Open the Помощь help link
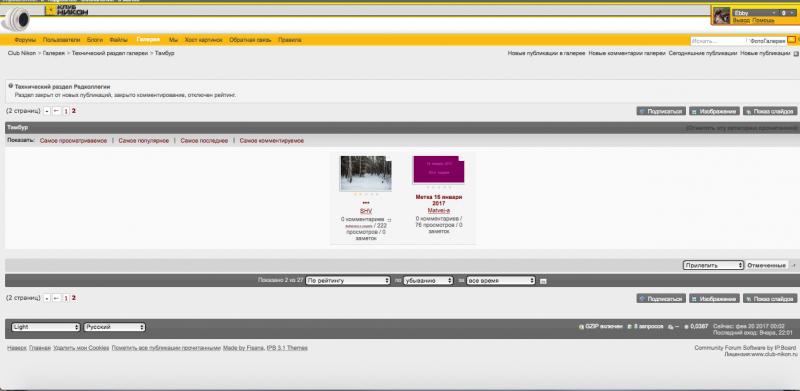This screenshot has width=800, height=391. tap(763, 20)
